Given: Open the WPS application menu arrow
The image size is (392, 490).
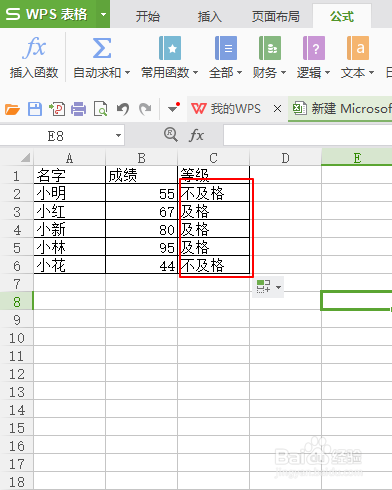Looking at the screenshot, I should (103, 14).
